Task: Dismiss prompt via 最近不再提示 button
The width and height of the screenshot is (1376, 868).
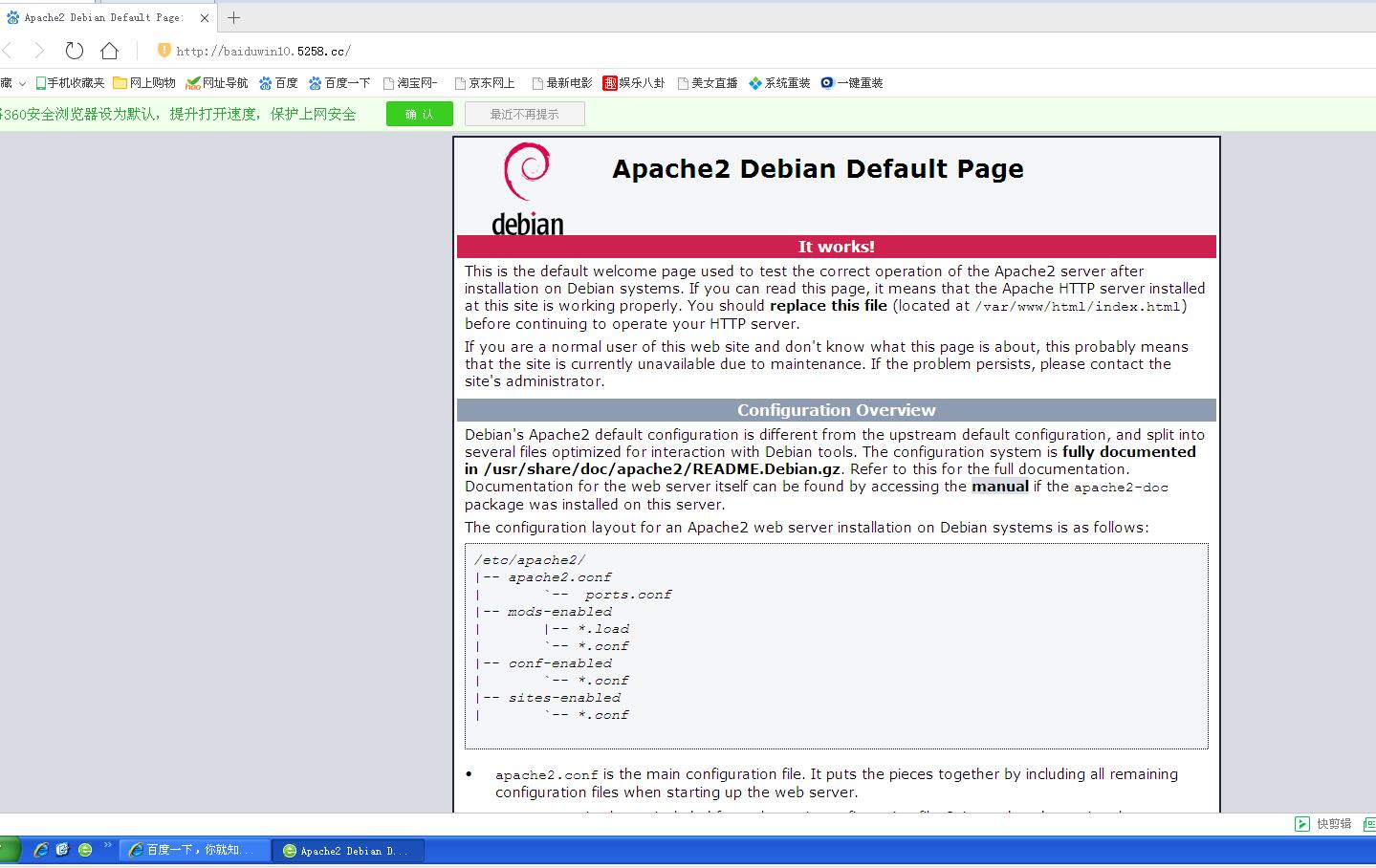Action: coord(525,114)
